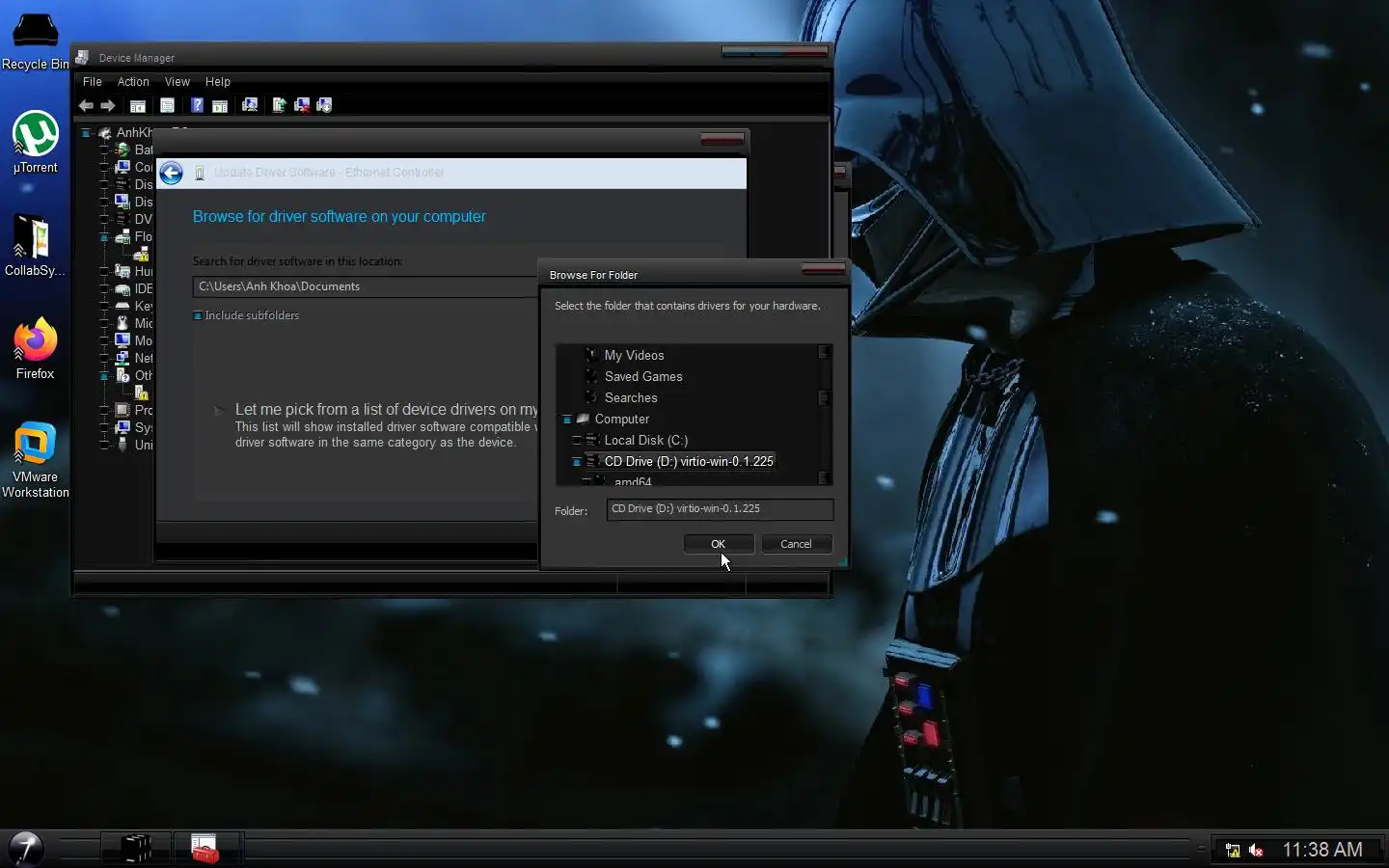Click the blue back arrow in Update Driver wizard
This screenshot has width=1389, height=868.
pyautogui.click(x=171, y=173)
